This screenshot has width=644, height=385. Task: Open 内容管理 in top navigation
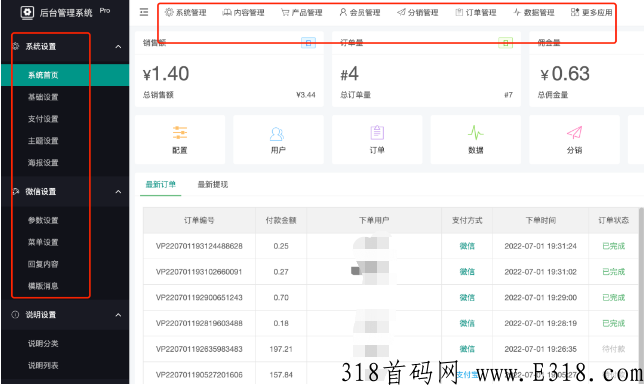click(244, 13)
